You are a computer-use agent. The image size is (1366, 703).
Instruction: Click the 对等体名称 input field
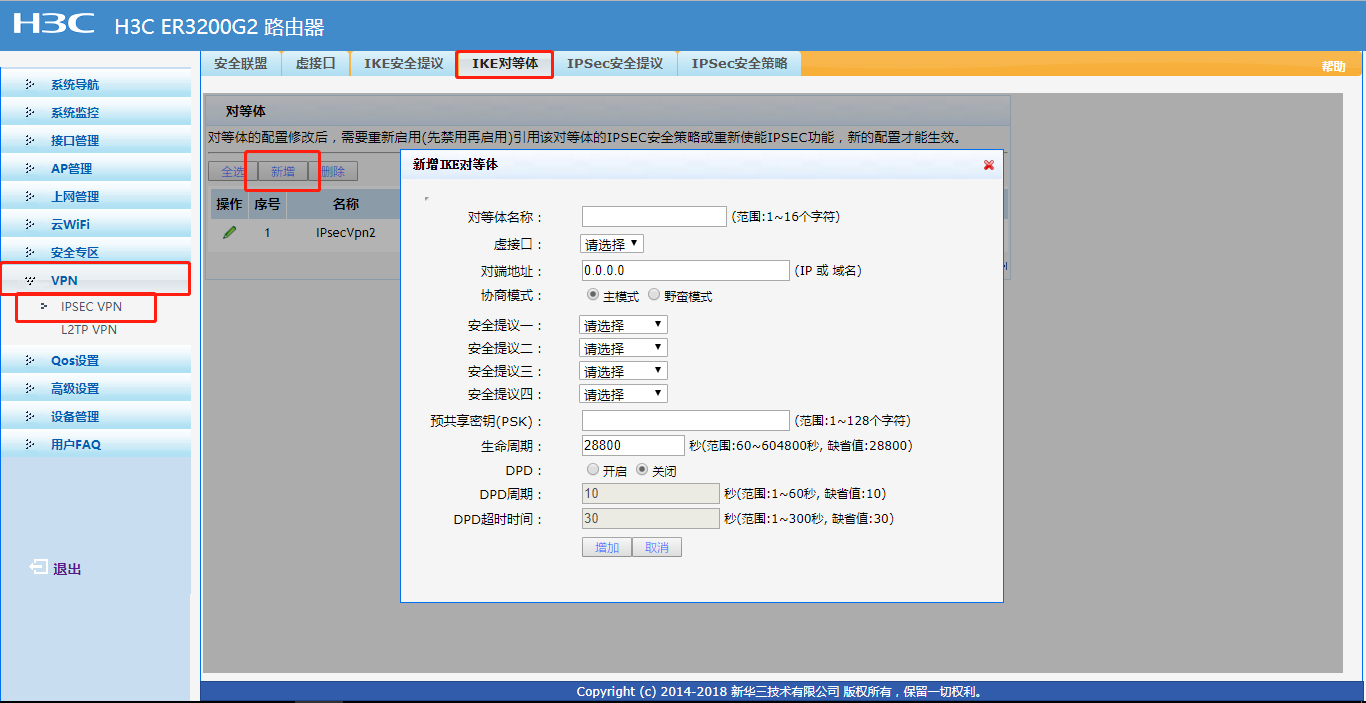click(654, 217)
